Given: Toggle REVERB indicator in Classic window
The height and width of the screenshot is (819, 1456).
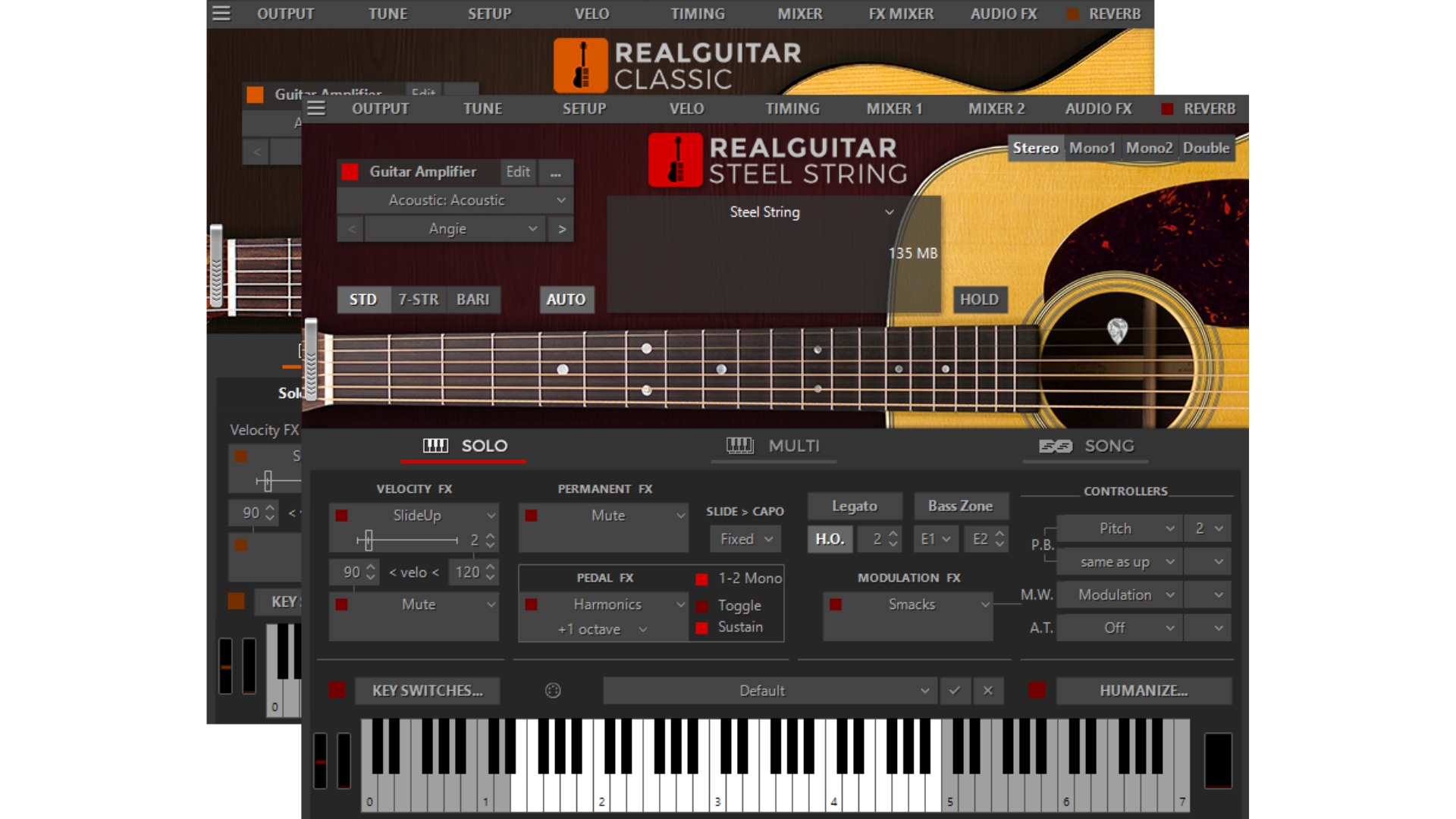Looking at the screenshot, I should 1073,14.
